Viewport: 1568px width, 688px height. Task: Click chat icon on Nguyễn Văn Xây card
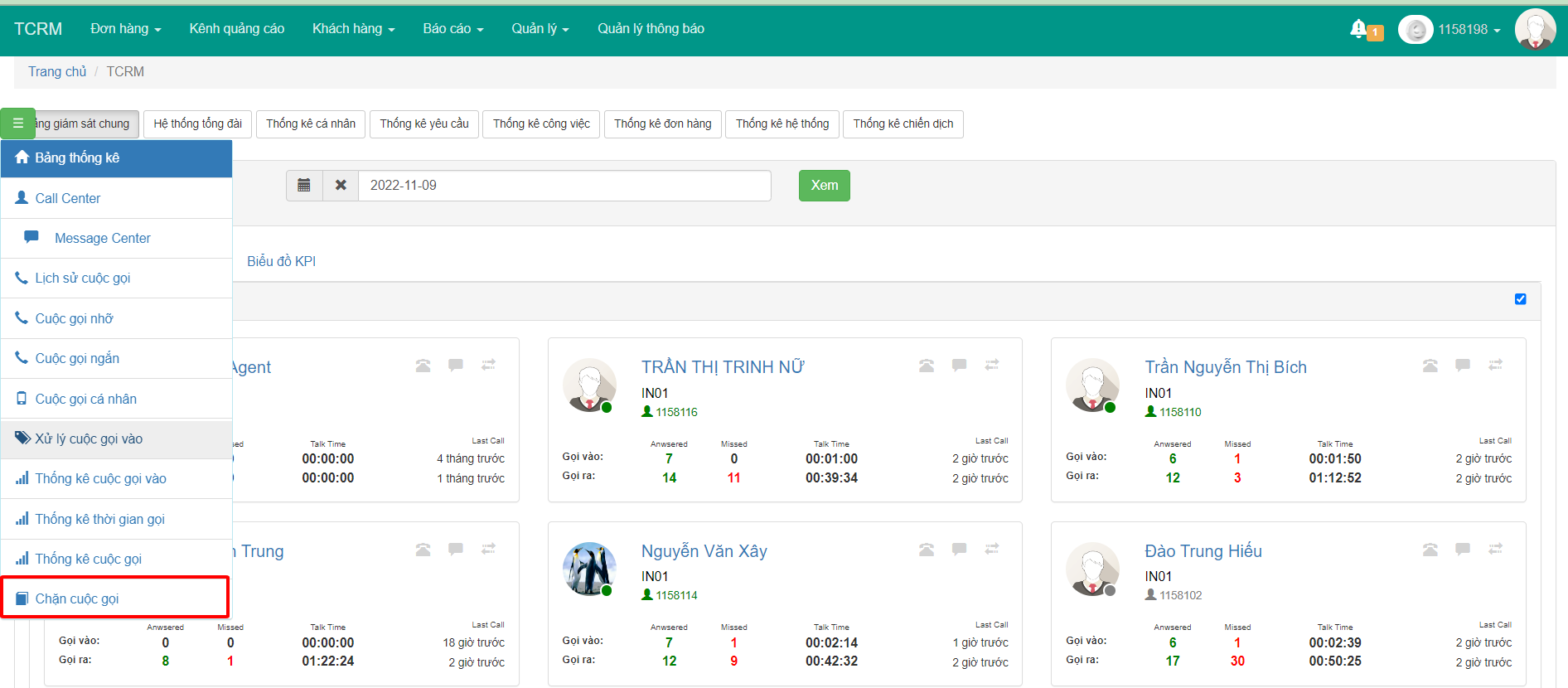click(x=960, y=549)
